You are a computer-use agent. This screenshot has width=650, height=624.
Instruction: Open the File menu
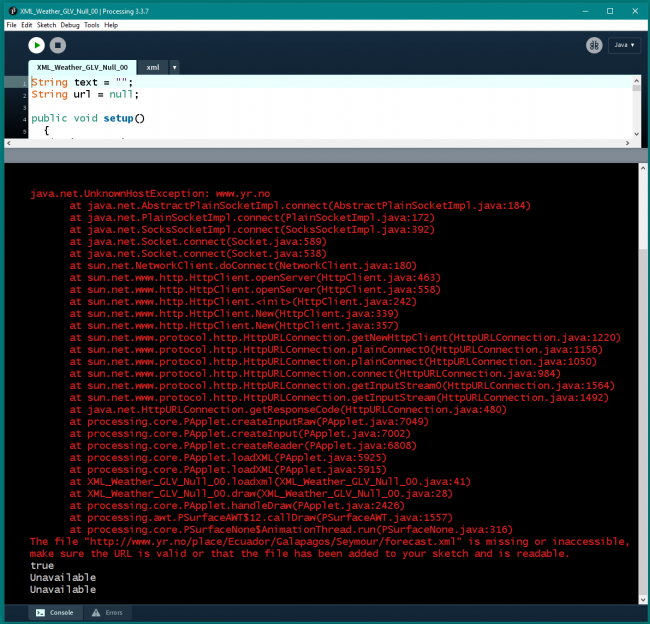click(x=12, y=25)
